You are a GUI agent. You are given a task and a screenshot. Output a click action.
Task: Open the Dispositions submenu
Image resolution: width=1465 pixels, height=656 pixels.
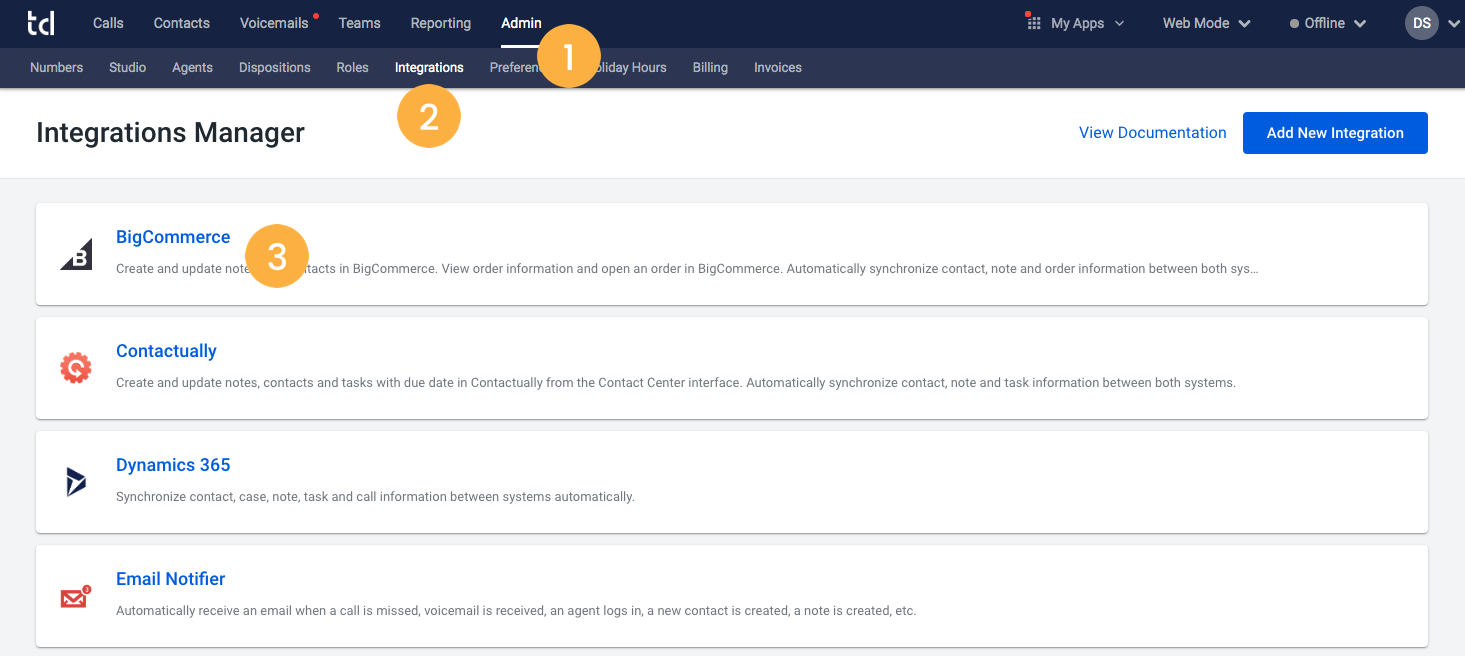[275, 67]
